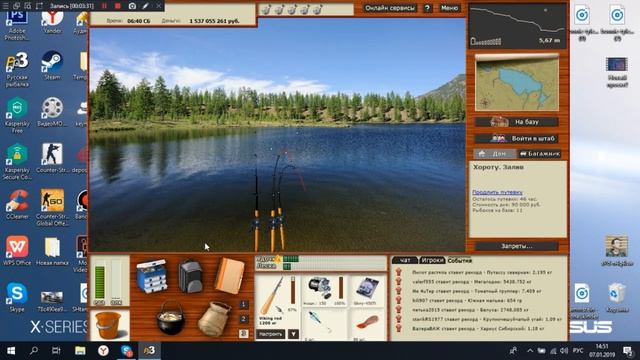Open the CCleaner desktop shortcut
The height and width of the screenshot is (360, 640).
pyautogui.click(x=17, y=204)
